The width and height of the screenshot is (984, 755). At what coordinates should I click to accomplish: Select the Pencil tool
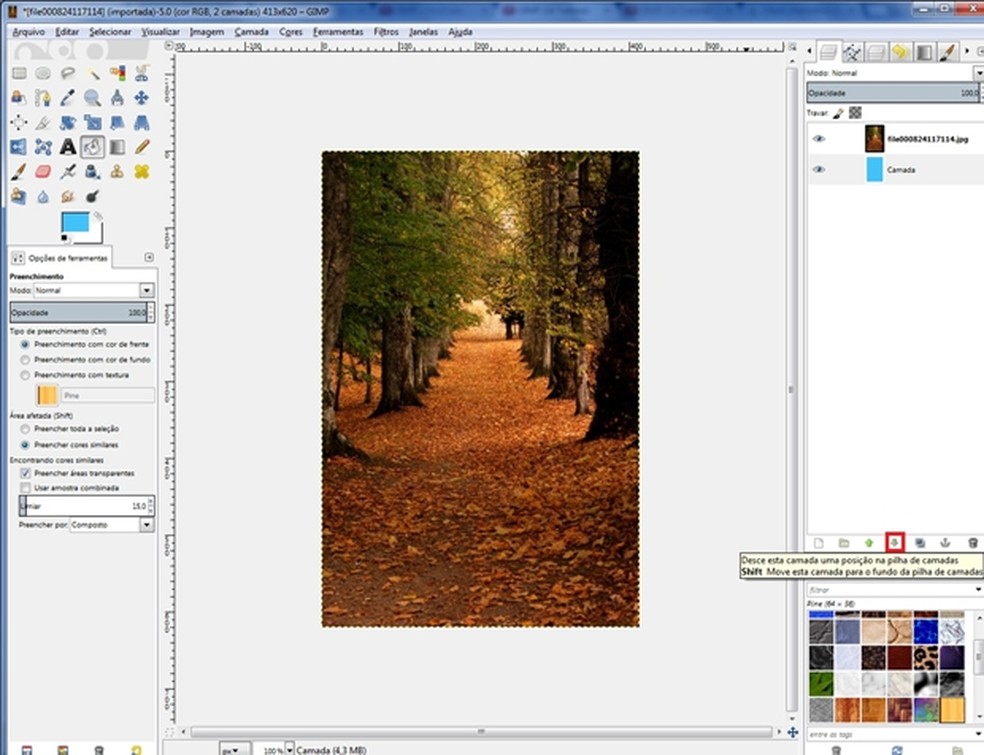142,147
